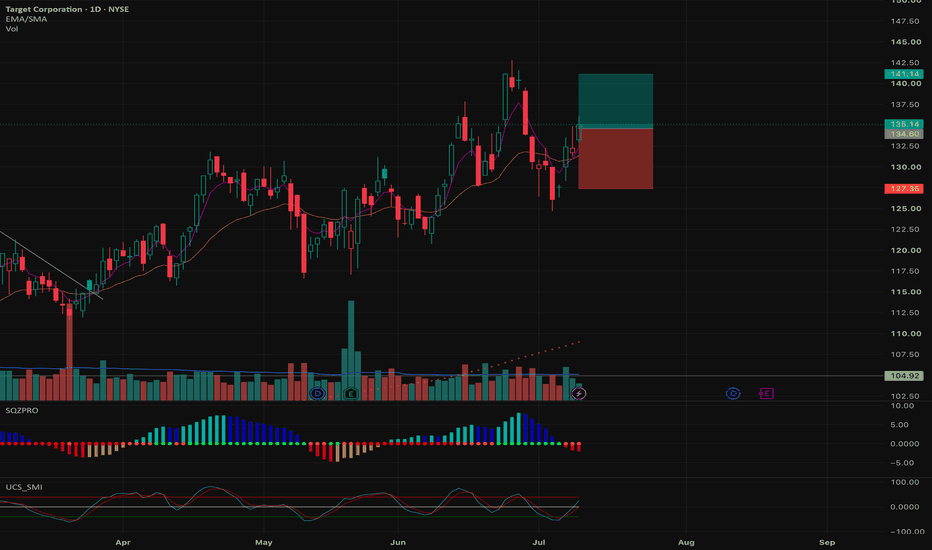Select the Vol indicator legend
This screenshot has height=550, width=932.
point(12,29)
